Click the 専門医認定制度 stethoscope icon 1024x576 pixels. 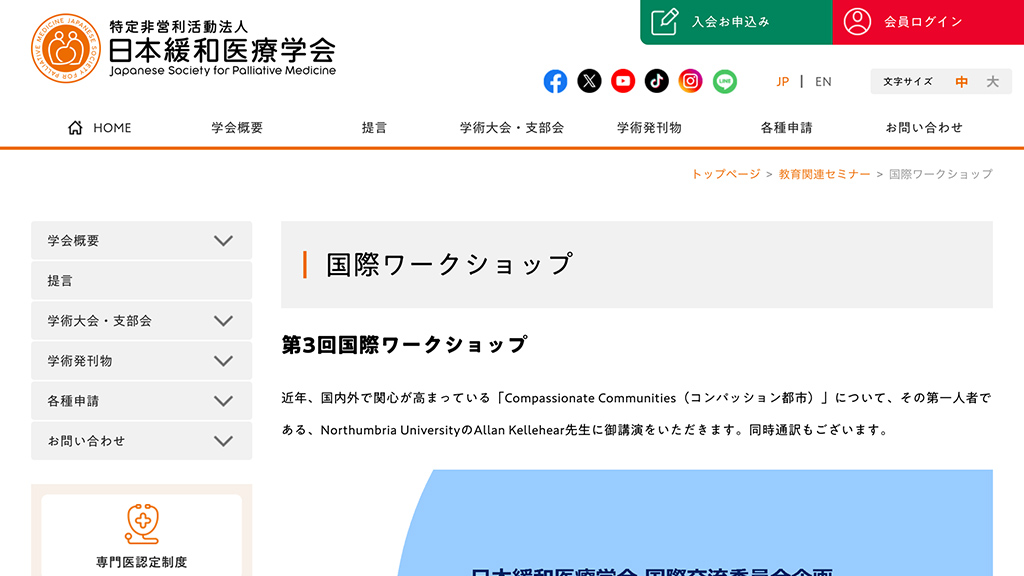[x=142, y=524]
